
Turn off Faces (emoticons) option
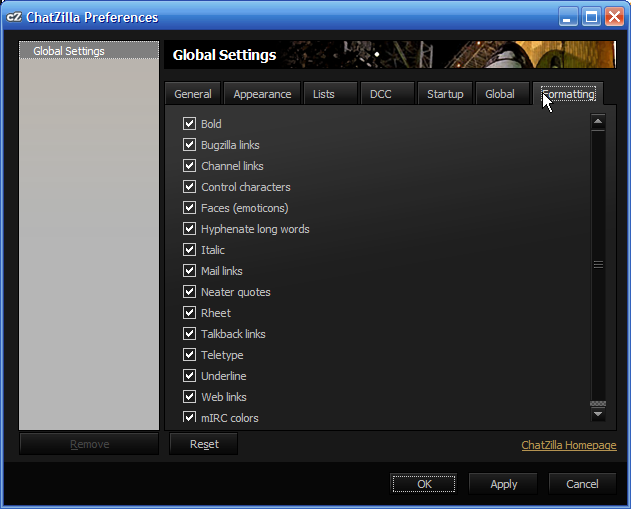tap(190, 208)
